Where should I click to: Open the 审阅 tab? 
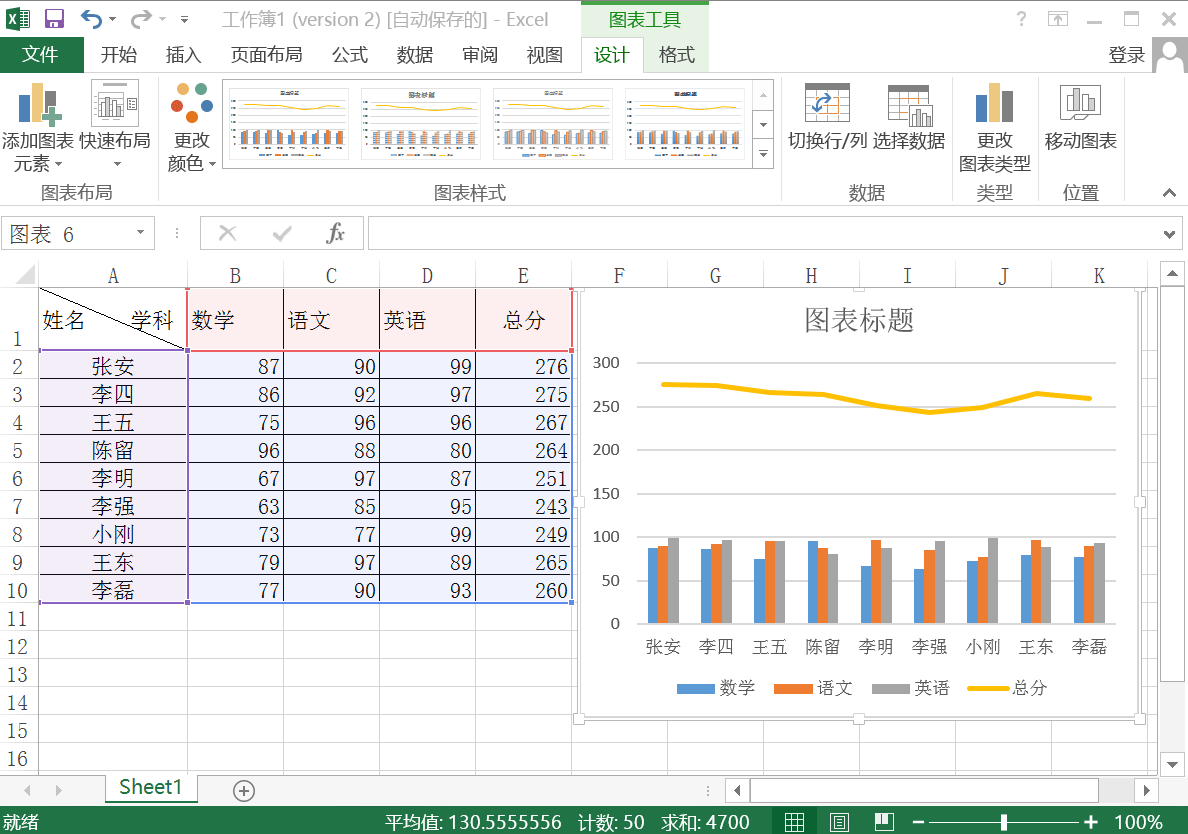(x=480, y=55)
